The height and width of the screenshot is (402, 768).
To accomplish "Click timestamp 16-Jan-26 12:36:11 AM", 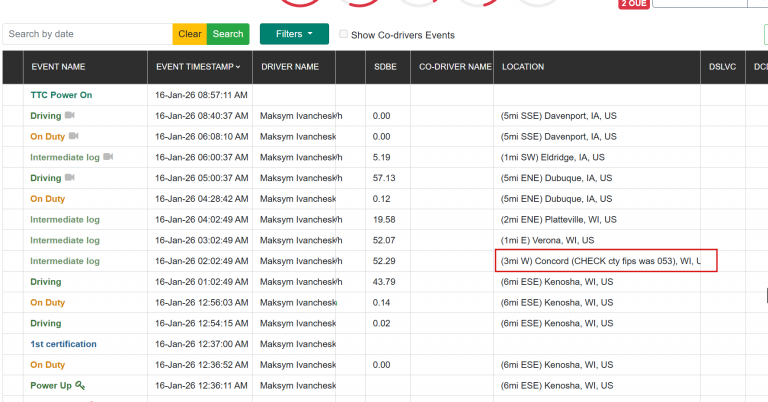I will [201, 385].
